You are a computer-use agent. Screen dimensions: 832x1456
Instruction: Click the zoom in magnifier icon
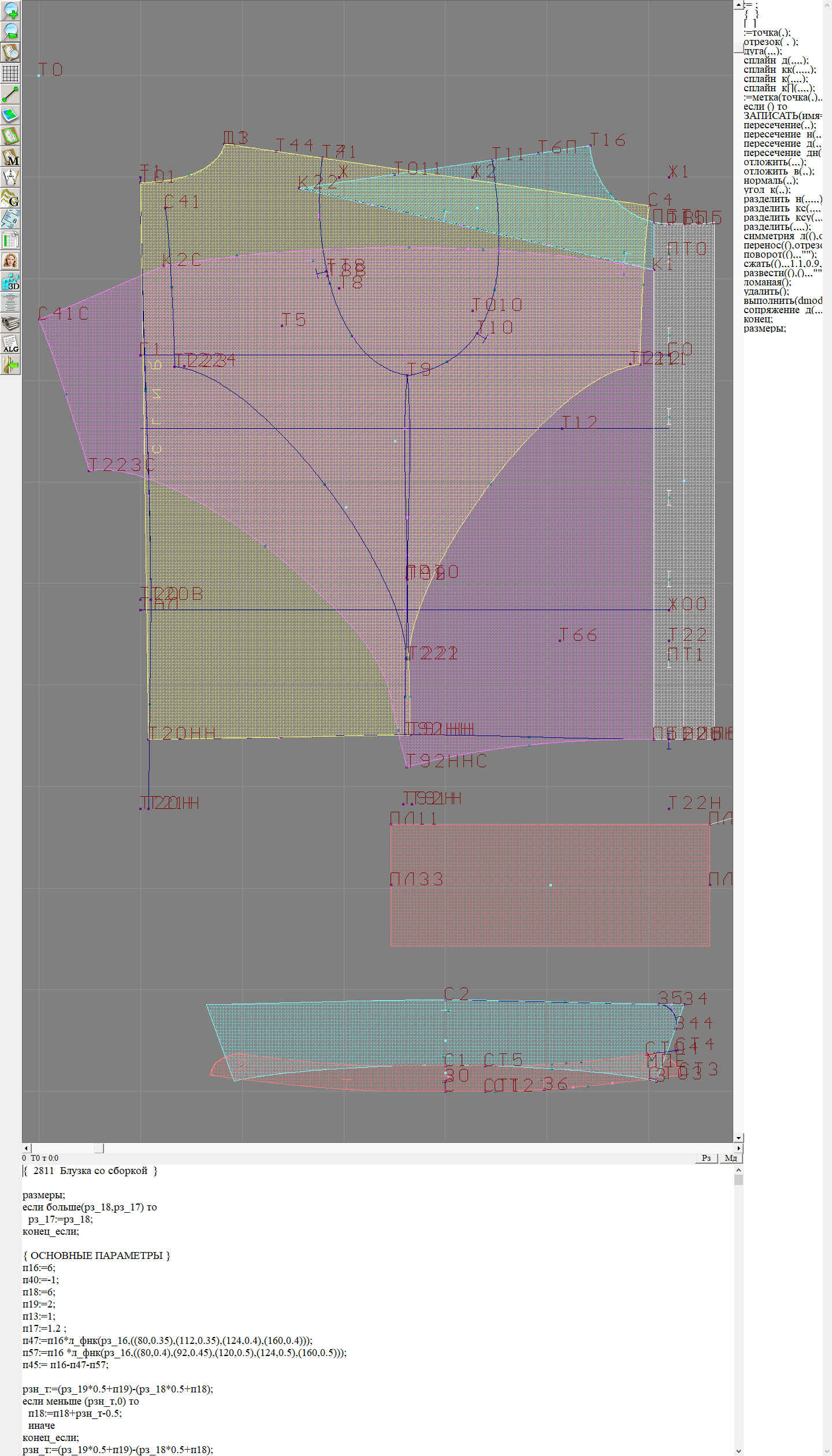point(10,10)
